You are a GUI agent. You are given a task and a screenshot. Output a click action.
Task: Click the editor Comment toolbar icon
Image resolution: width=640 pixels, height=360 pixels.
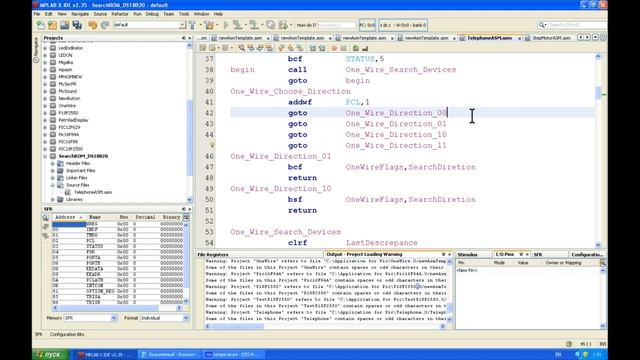356,48
